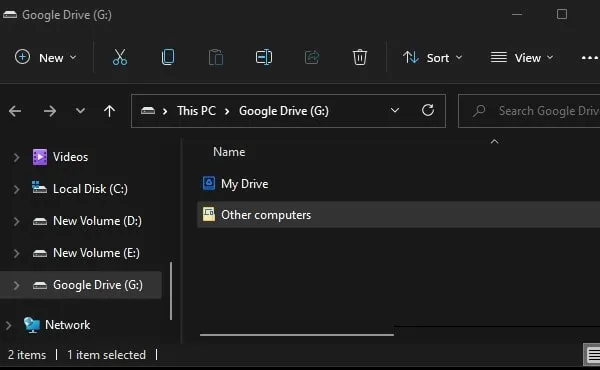The height and width of the screenshot is (370, 600).
Task: Expand the Videos tree node
Action: tap(16, 157)
